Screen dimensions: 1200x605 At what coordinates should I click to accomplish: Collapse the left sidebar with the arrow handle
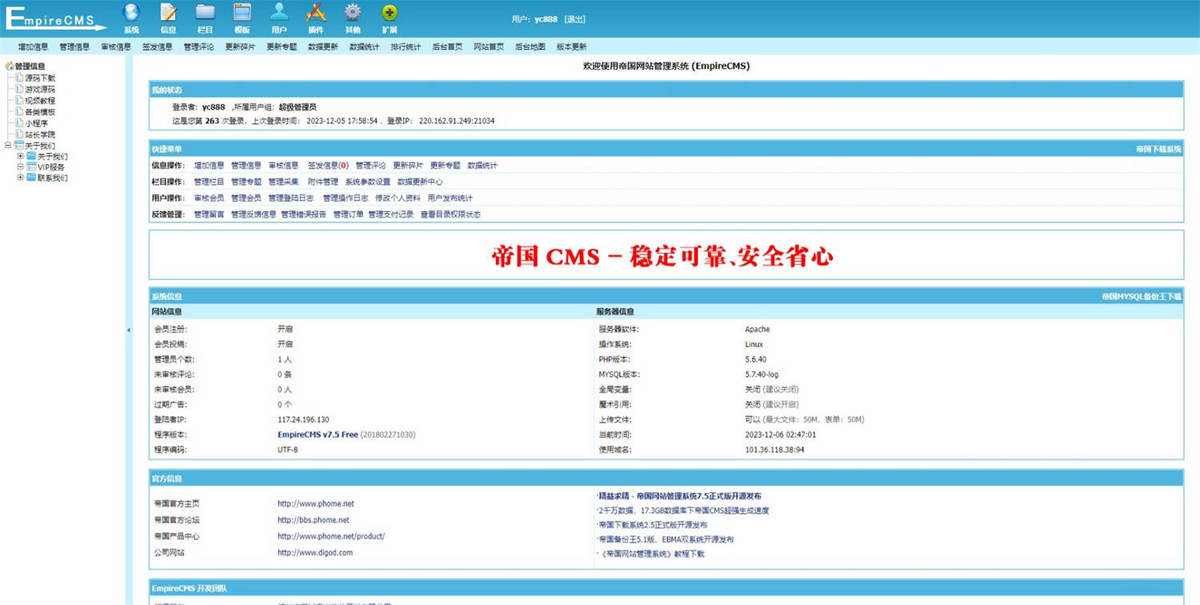tap(128, 330)
